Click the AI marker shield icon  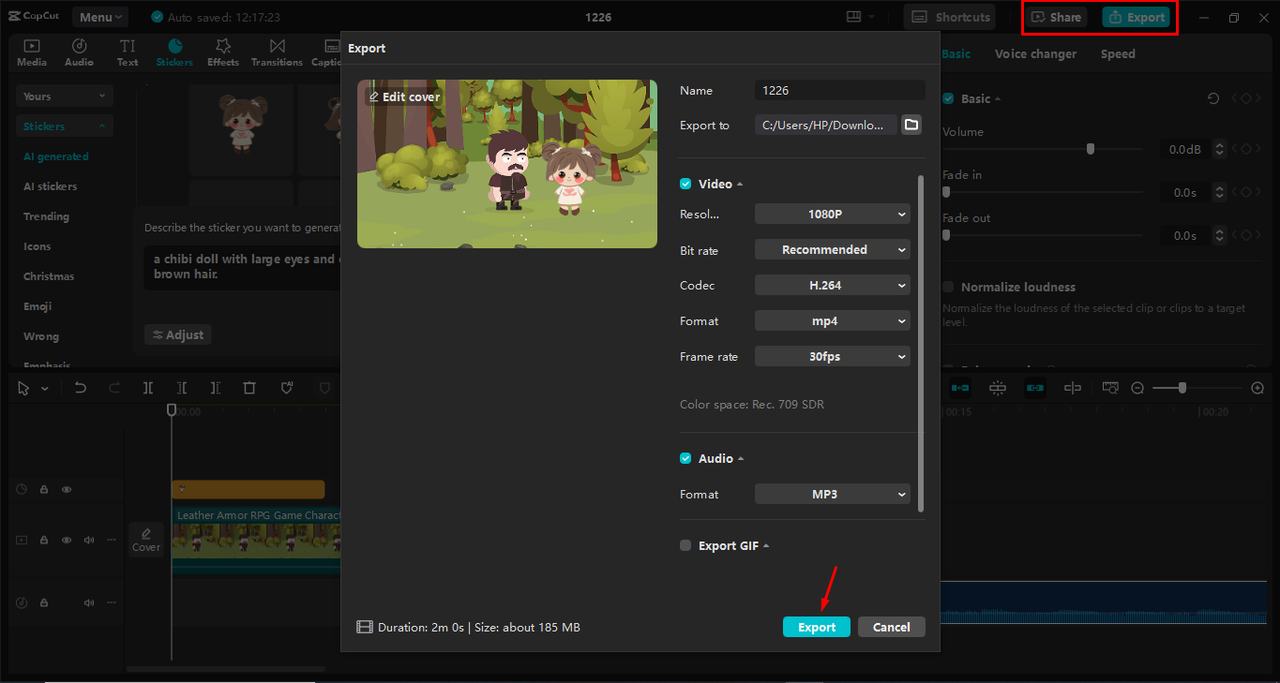pos(285,388)
